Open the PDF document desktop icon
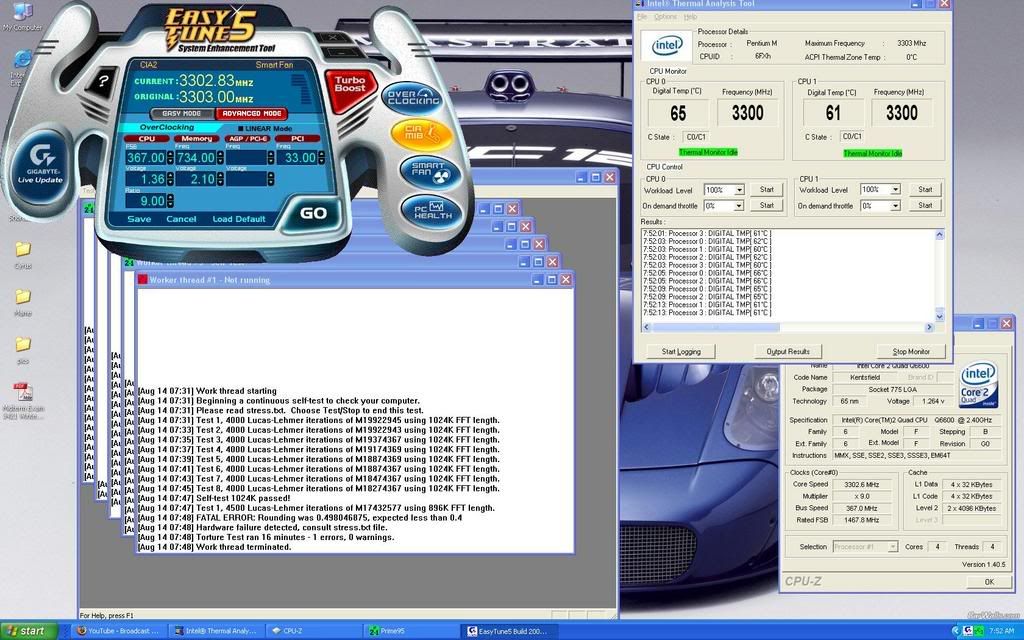The image size is (1024, 640). (23, 400)
